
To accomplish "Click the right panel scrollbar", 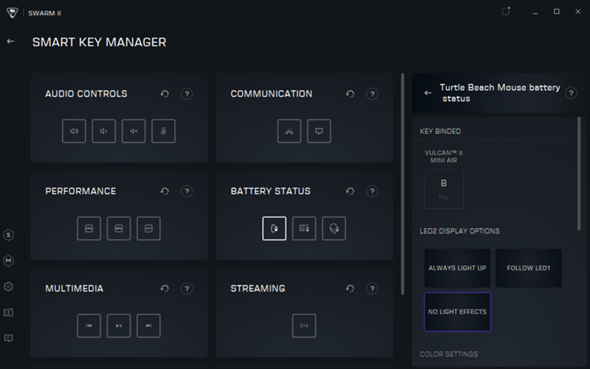I will click(579, 173).
